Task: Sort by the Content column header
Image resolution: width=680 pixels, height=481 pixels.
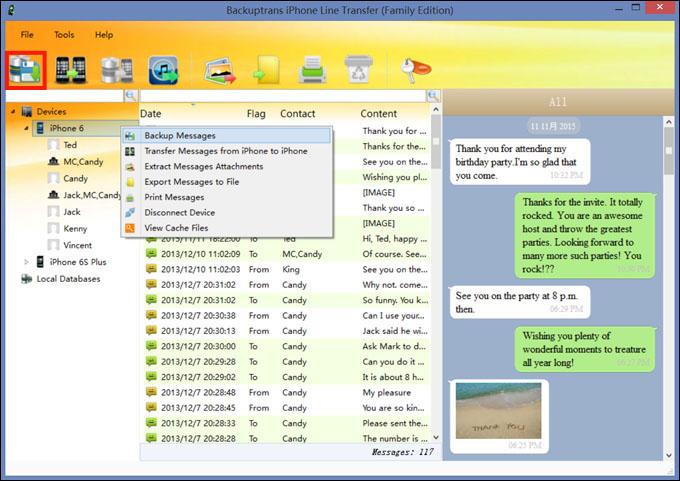Action: coord(379,114)
